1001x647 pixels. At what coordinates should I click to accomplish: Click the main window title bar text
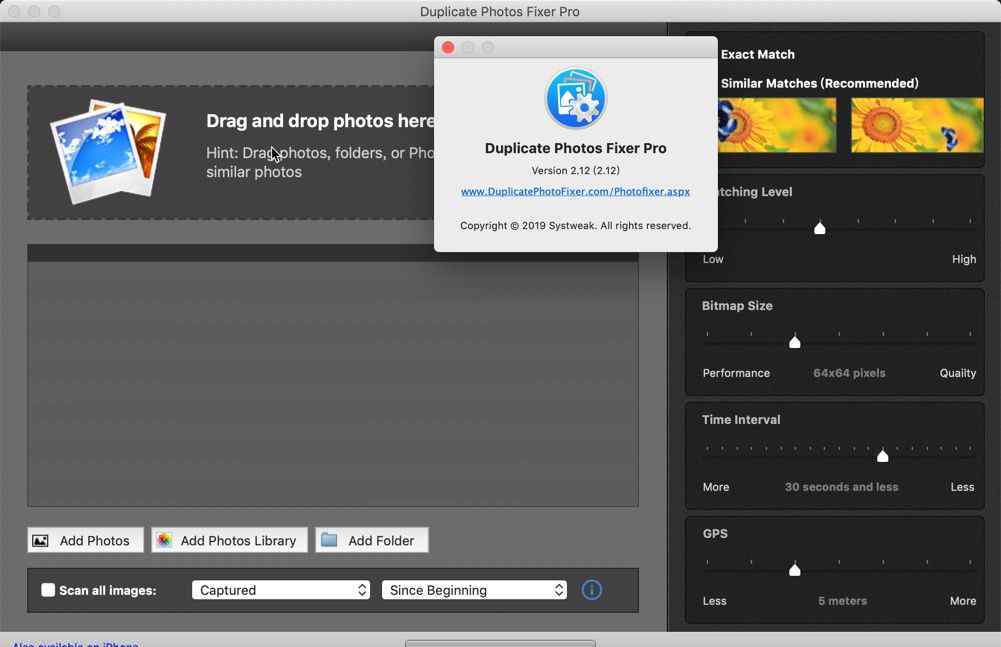pyautogui.click(x=500, y=11)
